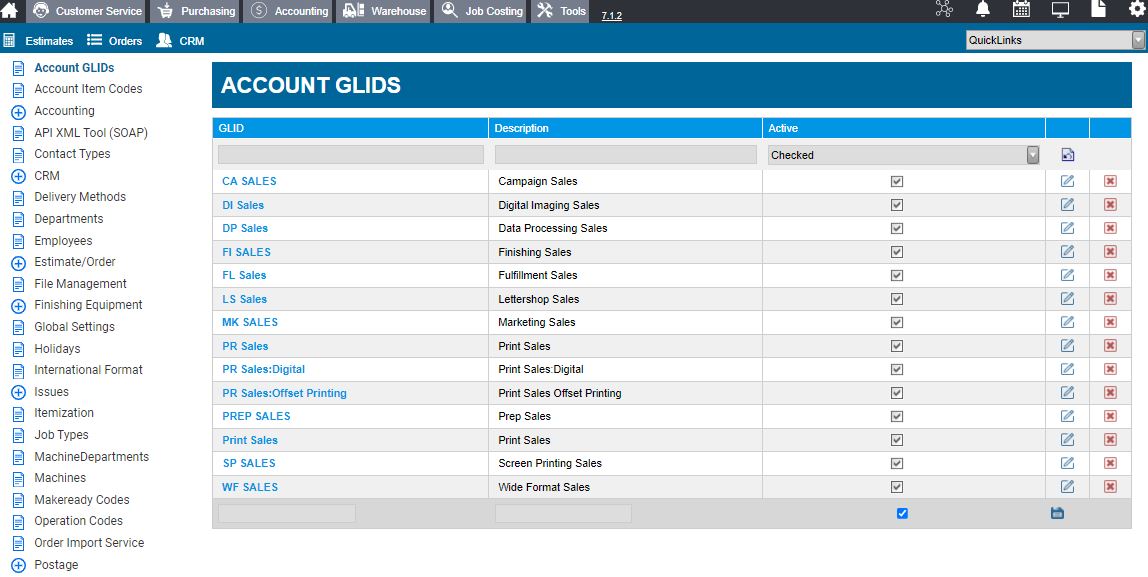The image size is (1148, 577).
Task: Expand the Issues sidebar group
Action: click(19, 392)
